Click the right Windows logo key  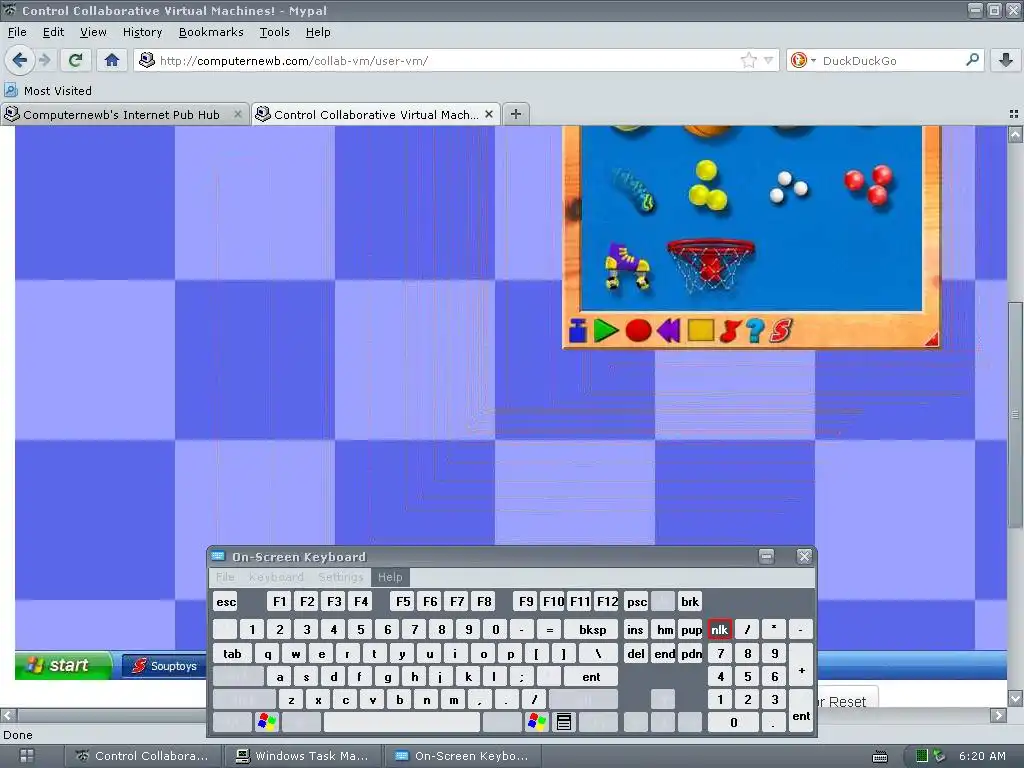pos(537,722)
